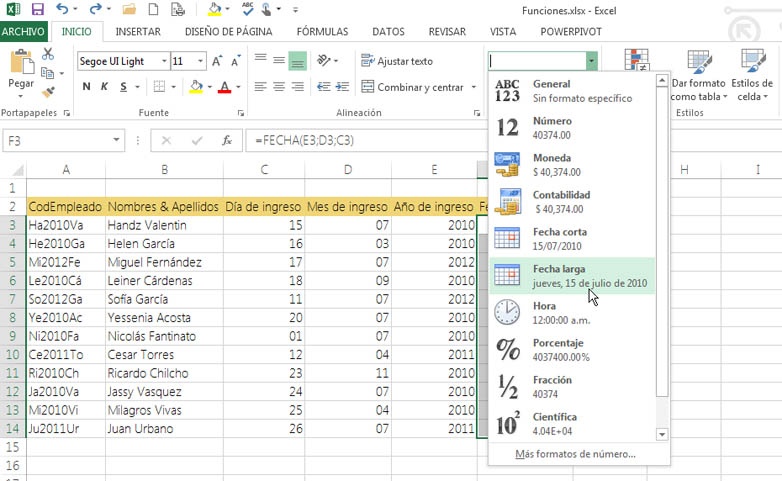The image size is (782, 481).
Task: Open Más formatos de número link
Action: click(x=574, y=454)
